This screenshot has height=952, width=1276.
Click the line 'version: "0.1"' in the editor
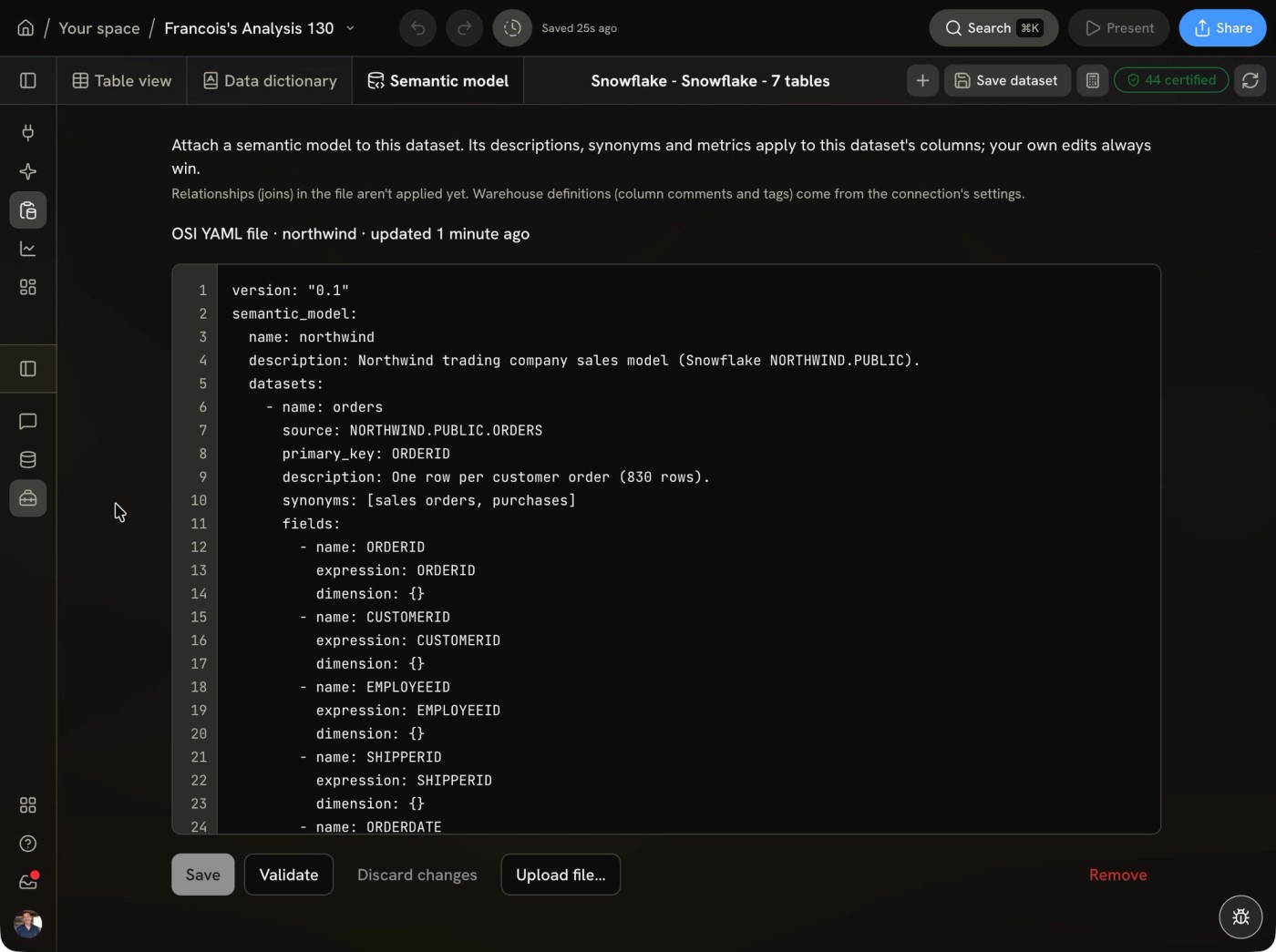coord(291,291)
